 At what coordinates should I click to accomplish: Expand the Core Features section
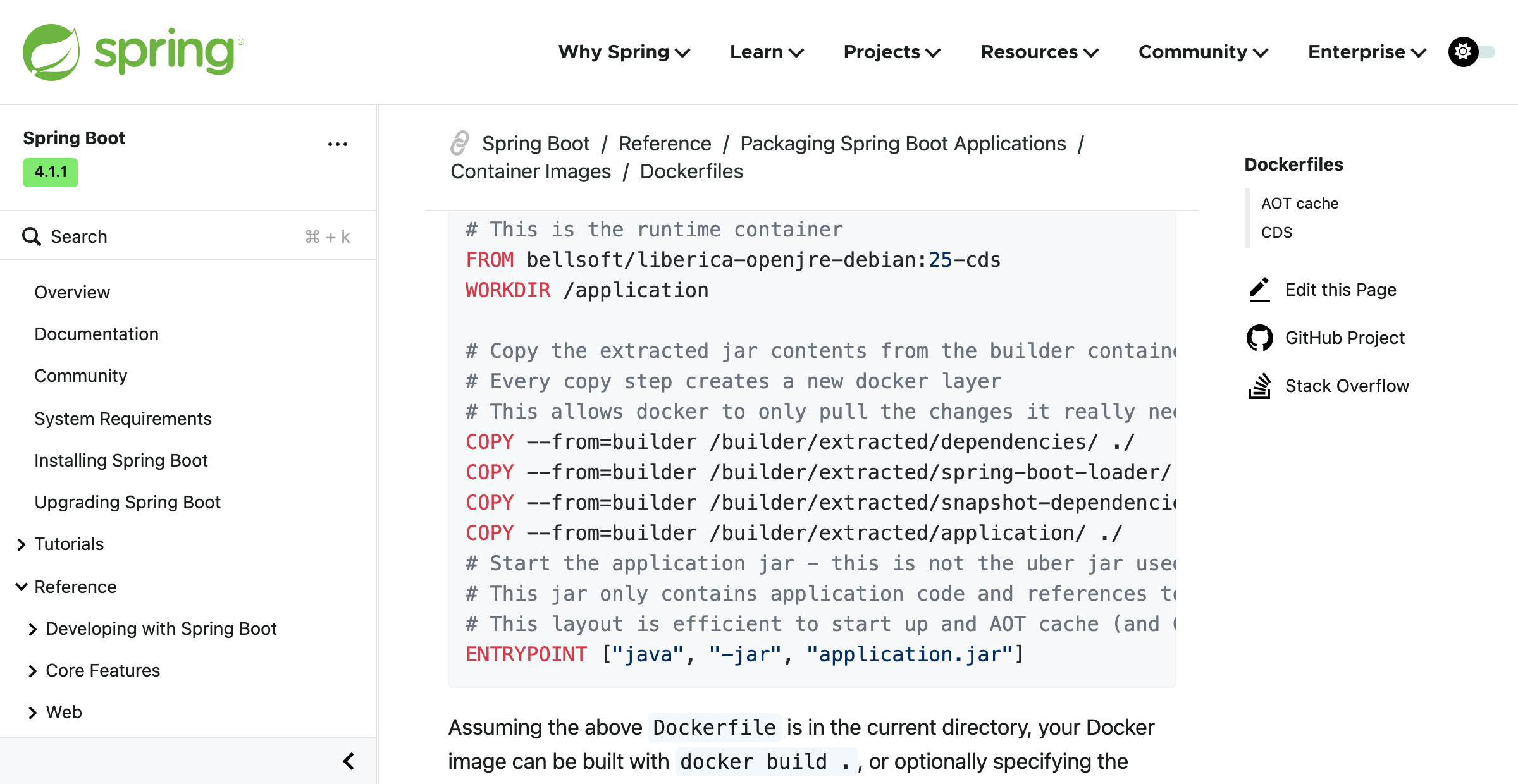coord(33,671)
